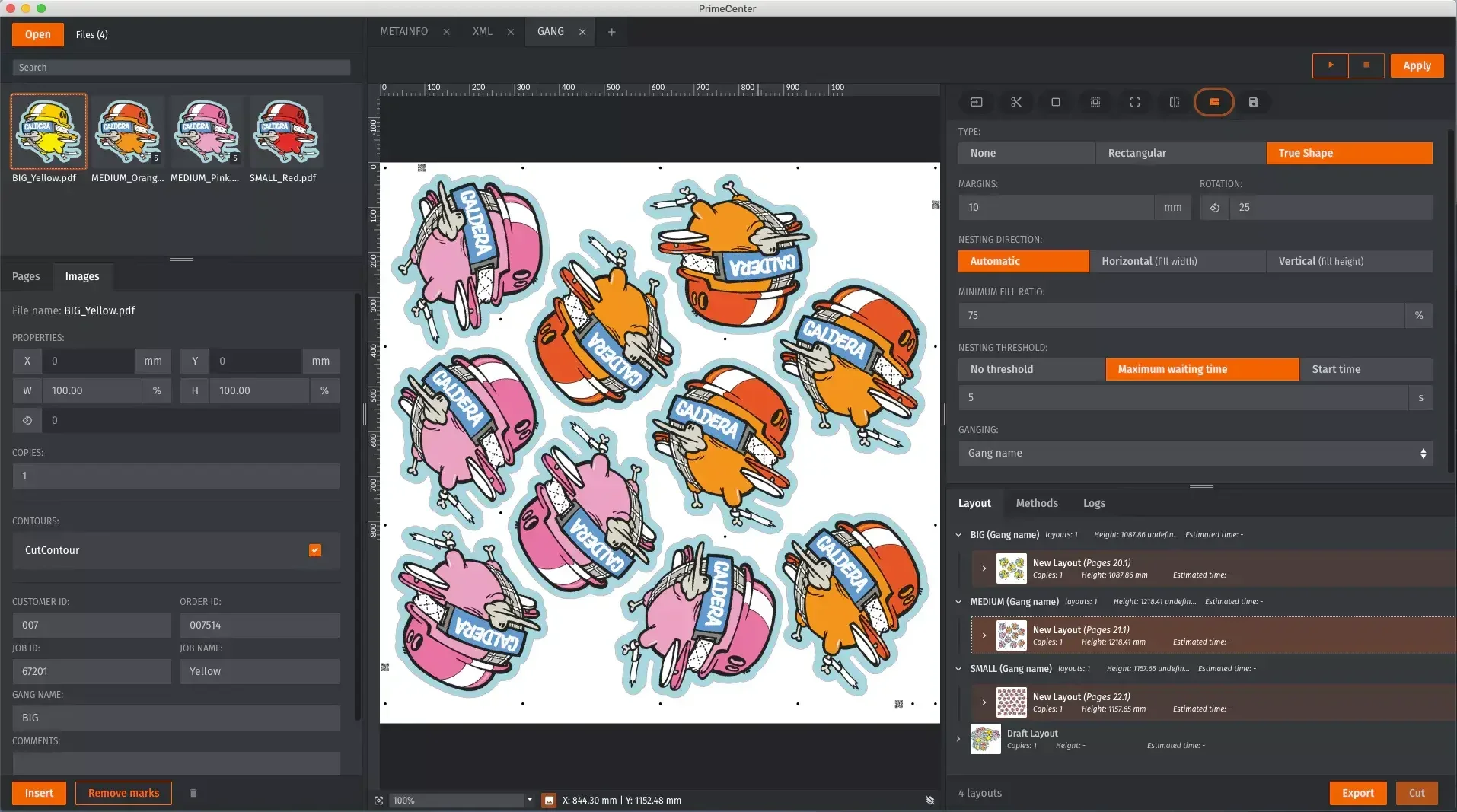Open the Methods tab
1457x812 pixels.
click(1036, 503)
